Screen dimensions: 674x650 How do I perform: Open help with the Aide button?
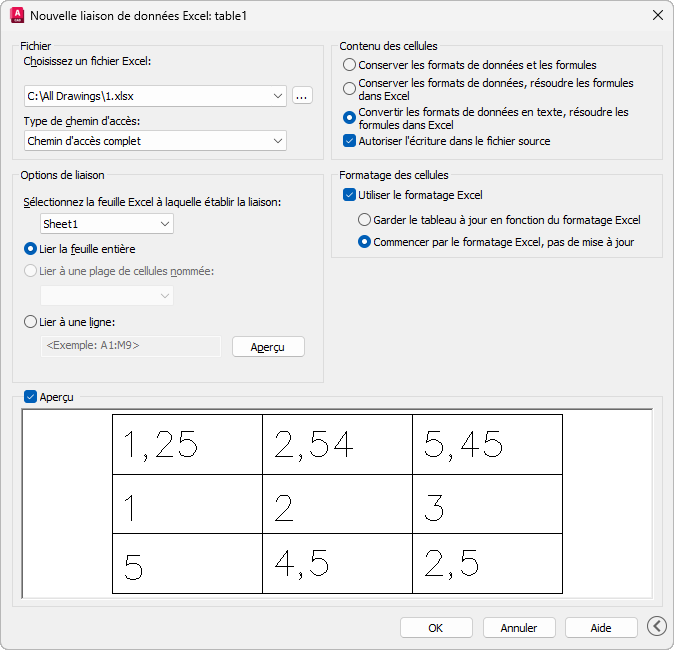601,628
